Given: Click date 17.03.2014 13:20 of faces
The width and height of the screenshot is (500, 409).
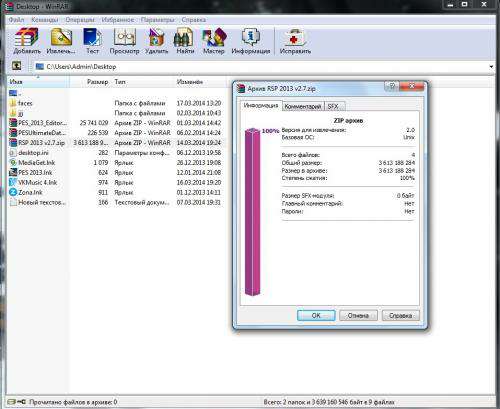Looking at the screenshot, I should (x=199, y=103).
